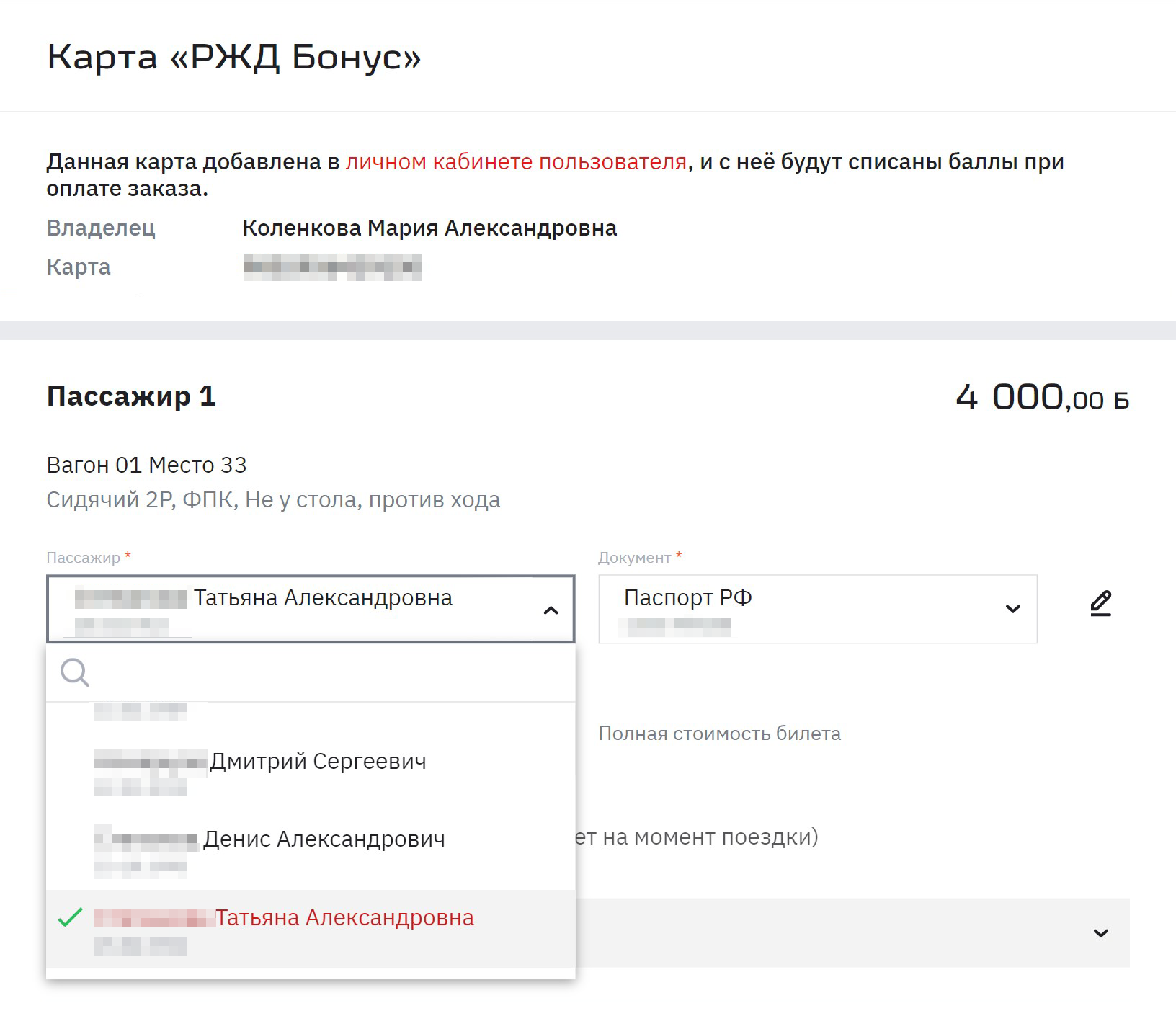Click the Владелец label

tap(101, 228)
